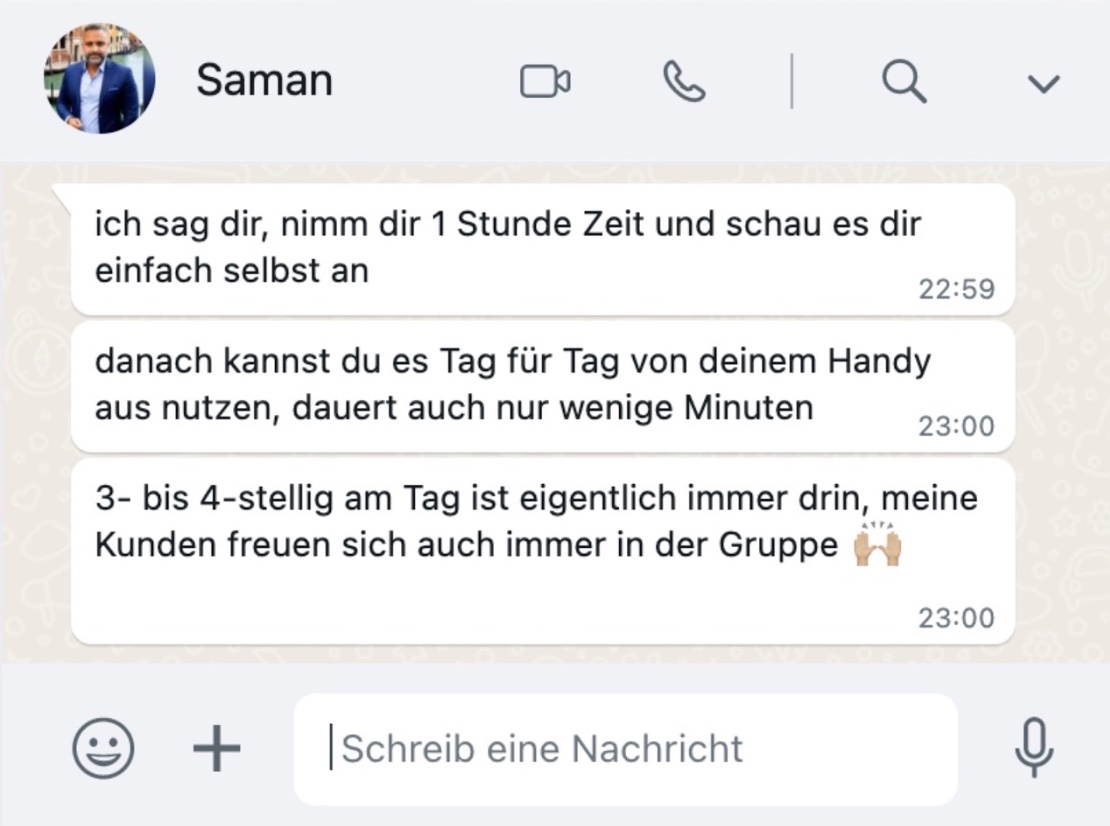Viewport: 1110px width, 826px height.
Task: Start a video call with Saman
Action: [x=545, y=81]
